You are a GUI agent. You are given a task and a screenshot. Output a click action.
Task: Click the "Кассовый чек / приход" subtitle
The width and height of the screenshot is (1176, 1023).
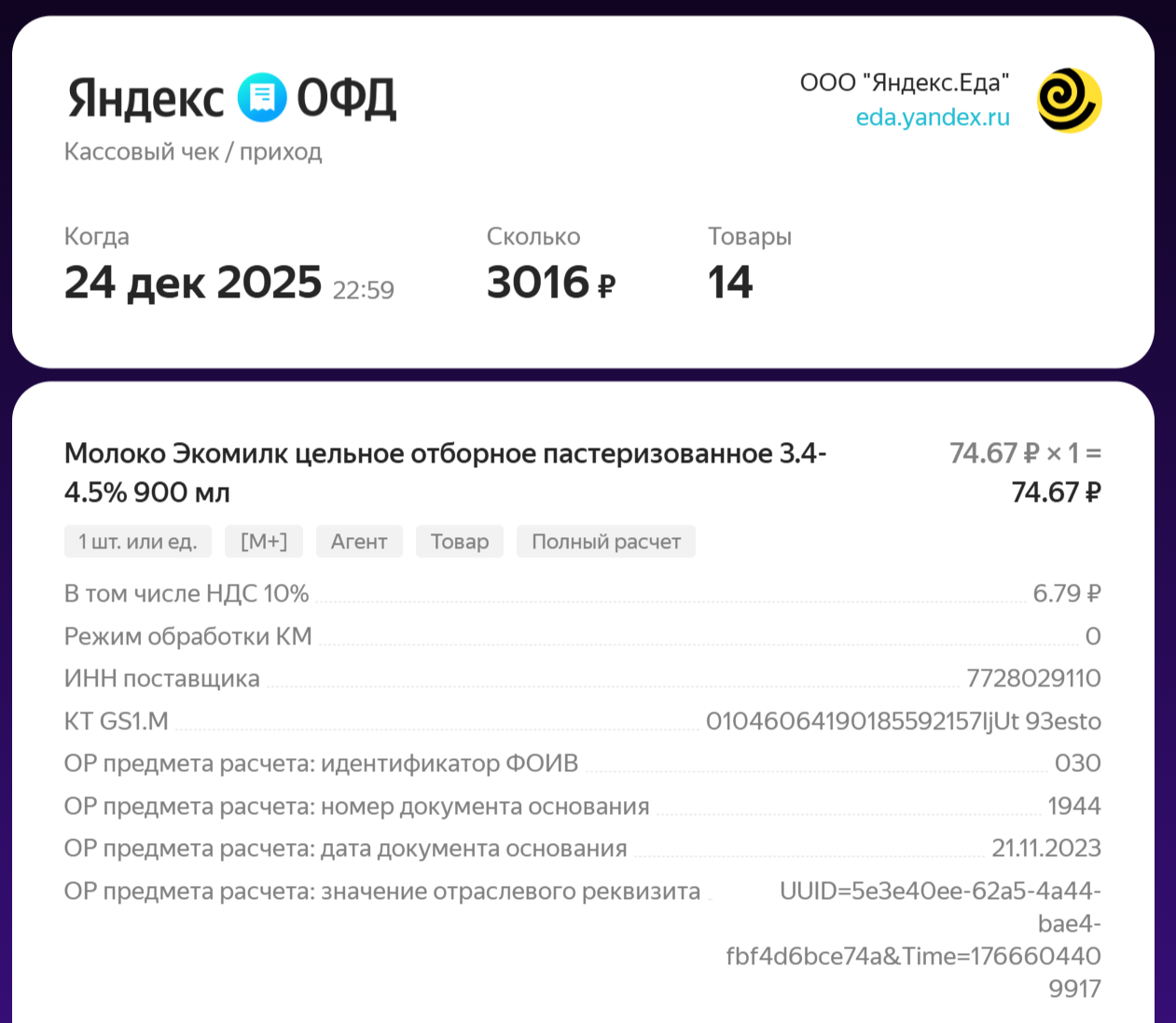(x=193, y=152)
